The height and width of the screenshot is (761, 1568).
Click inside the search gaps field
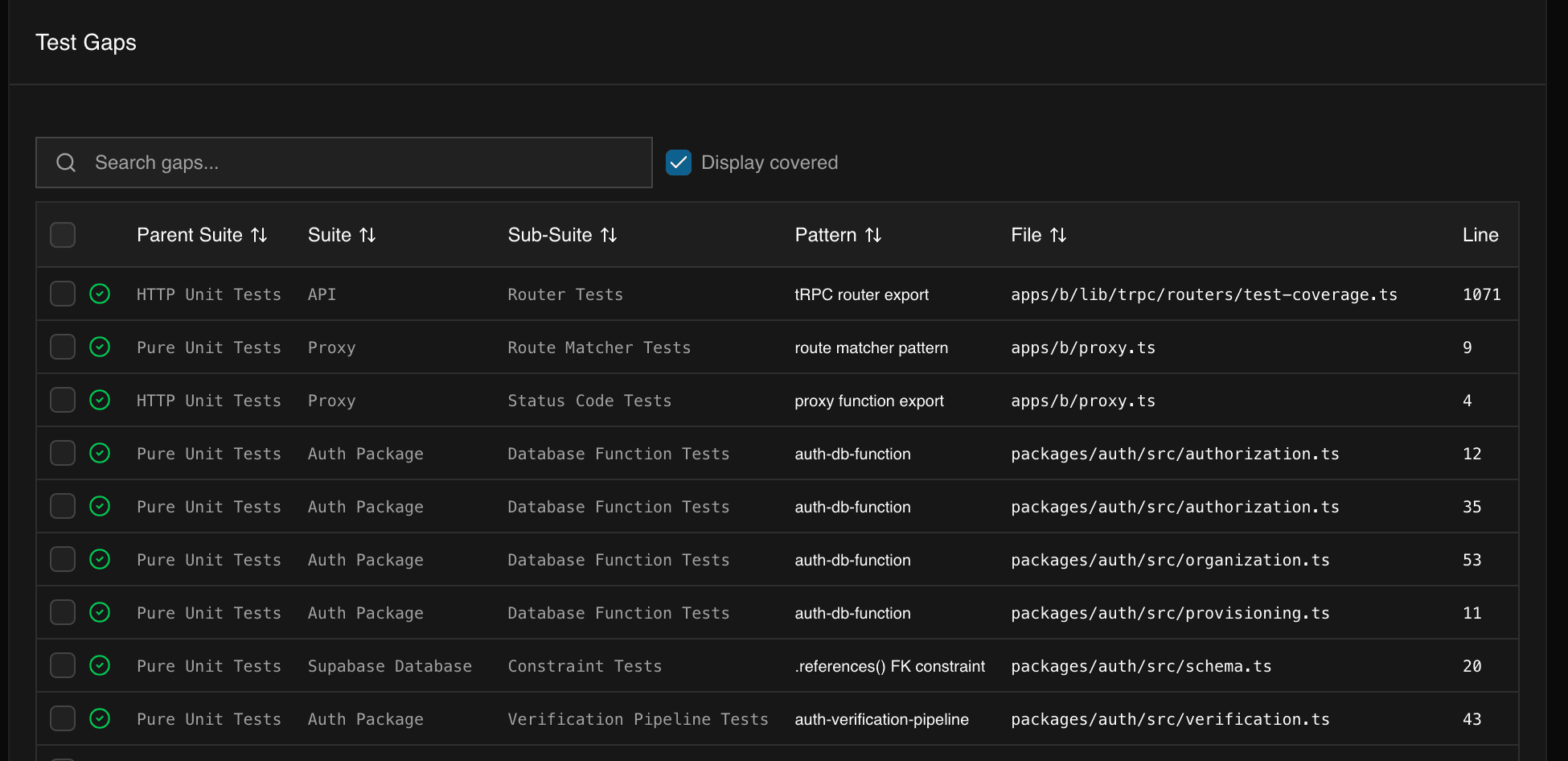click(322, 162)
